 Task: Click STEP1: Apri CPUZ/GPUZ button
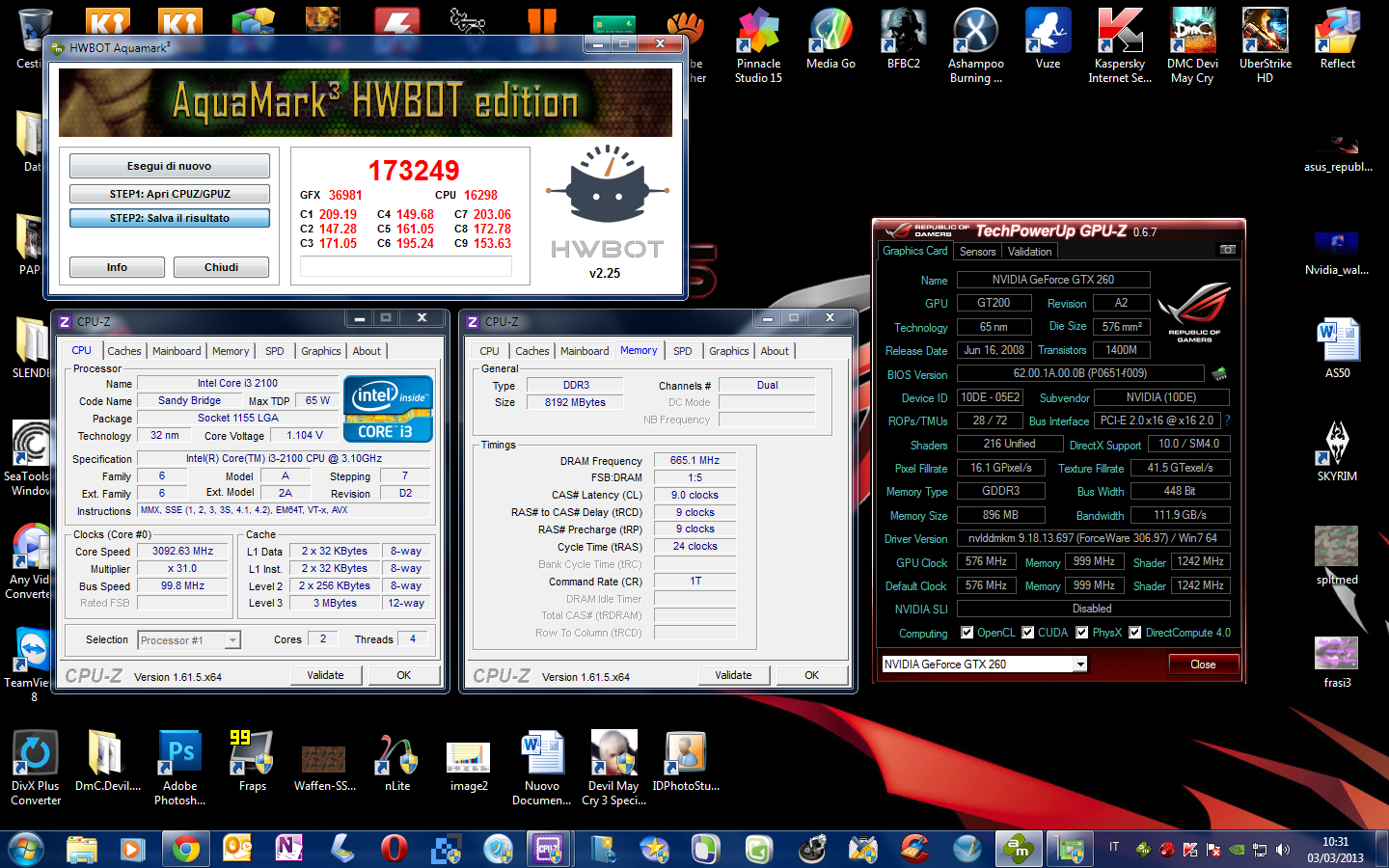(x=169, y=194)
